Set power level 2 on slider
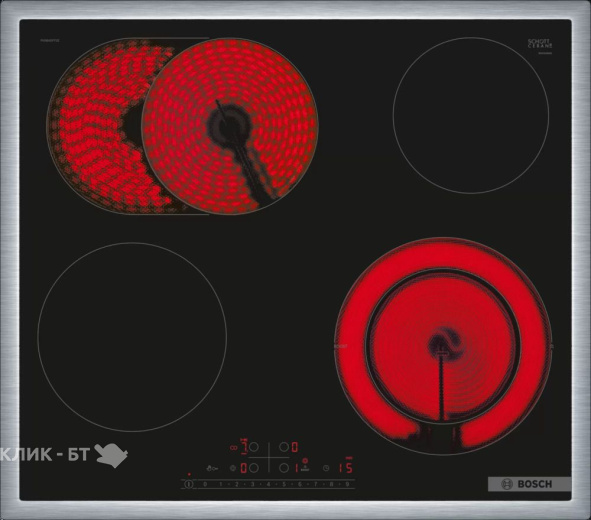Screen dimensions: 591x520 (x=237, y=484)
